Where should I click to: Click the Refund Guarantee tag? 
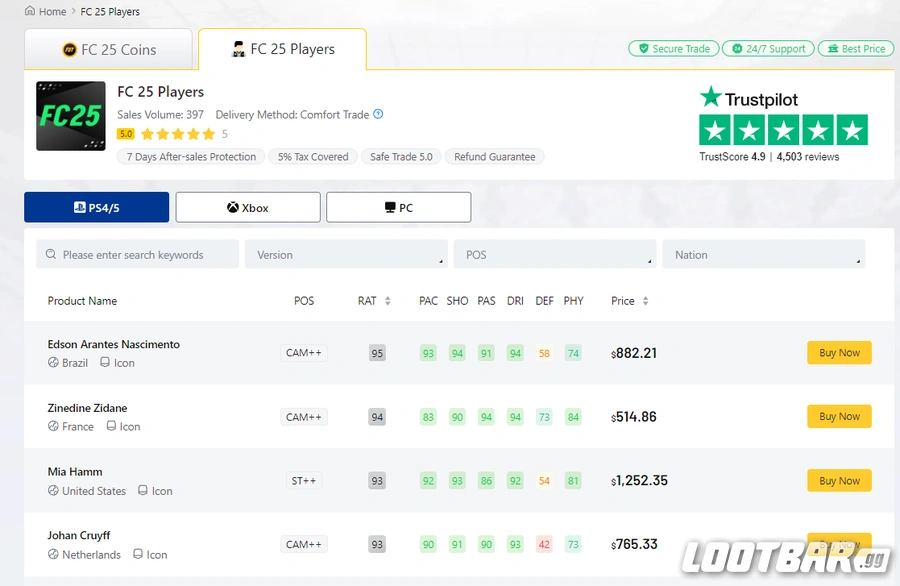(494, 157)
